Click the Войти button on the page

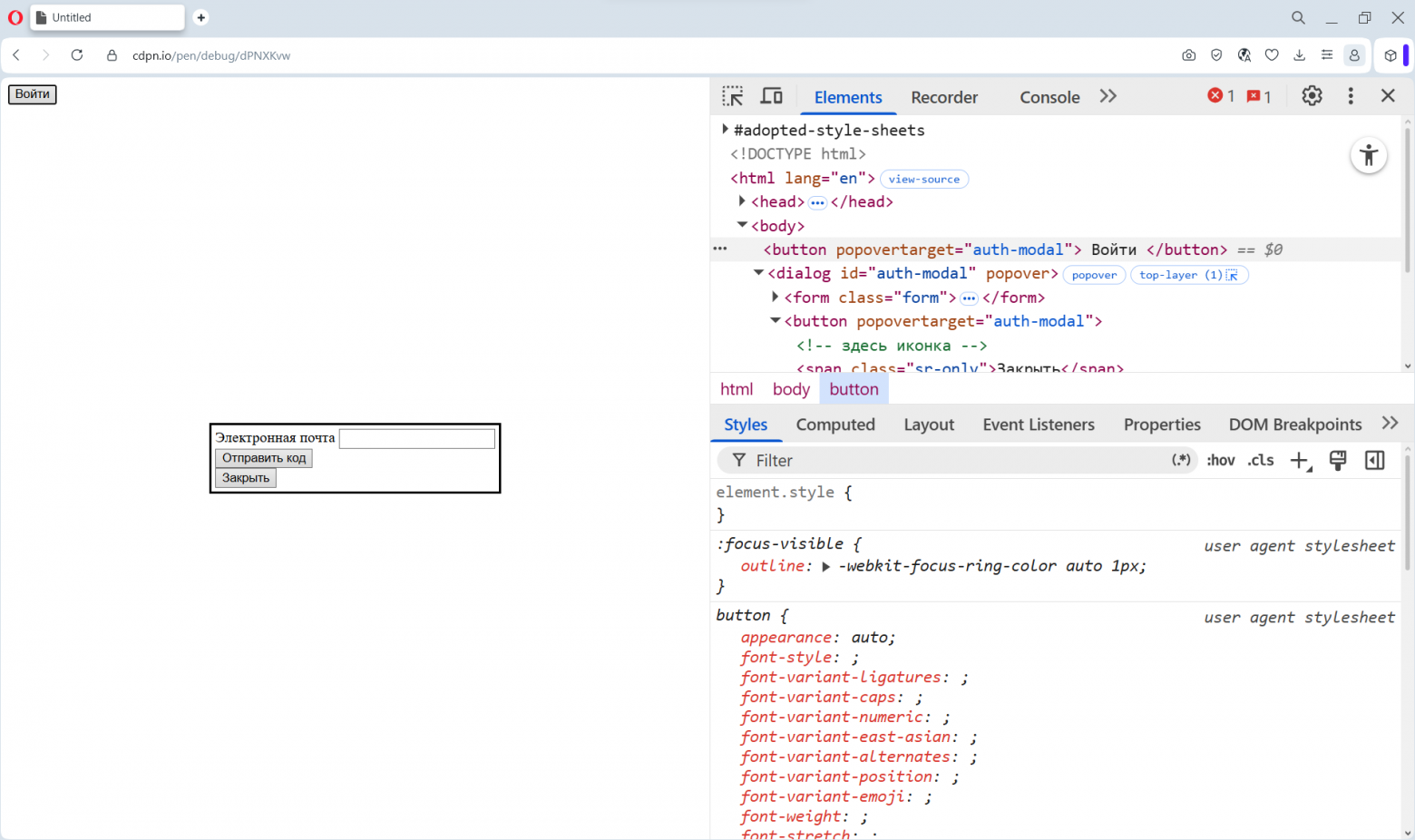point(33,94)
